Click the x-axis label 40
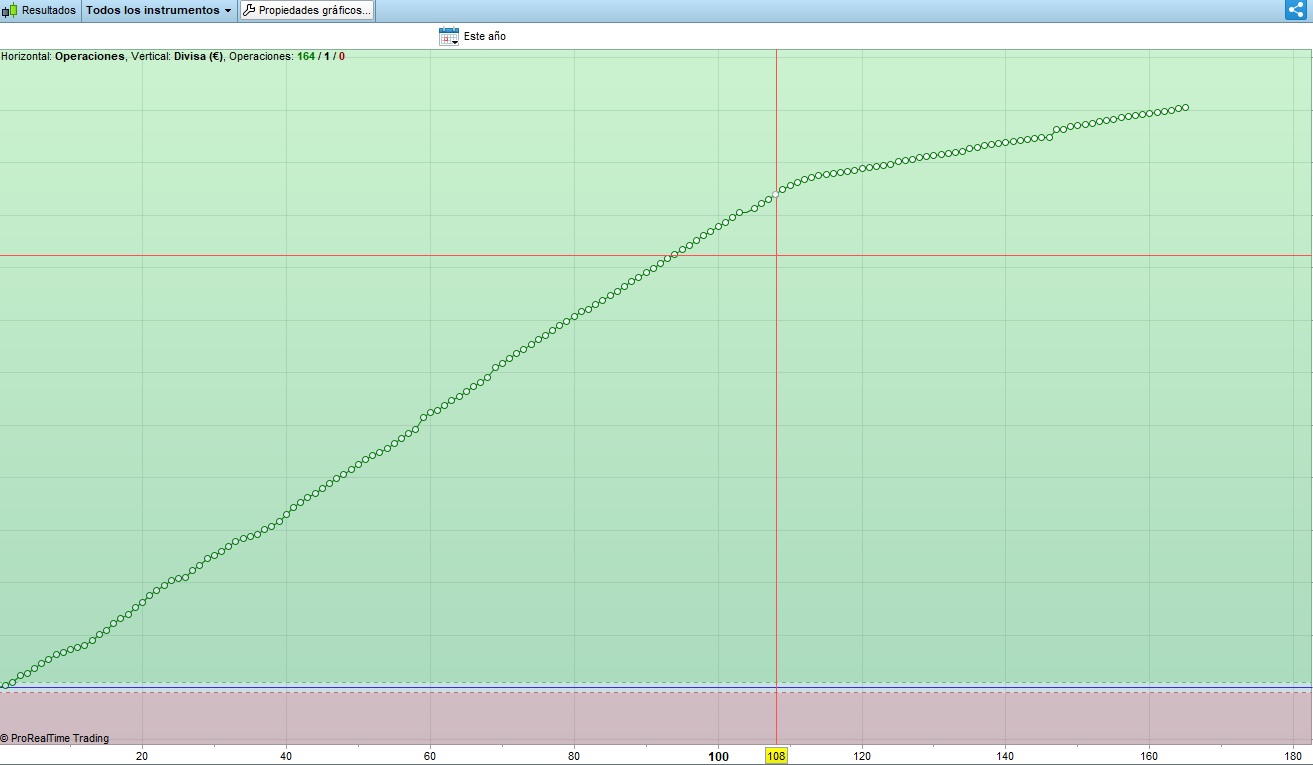This screenshot has width=1313, height=765. (x=286, y=756)
